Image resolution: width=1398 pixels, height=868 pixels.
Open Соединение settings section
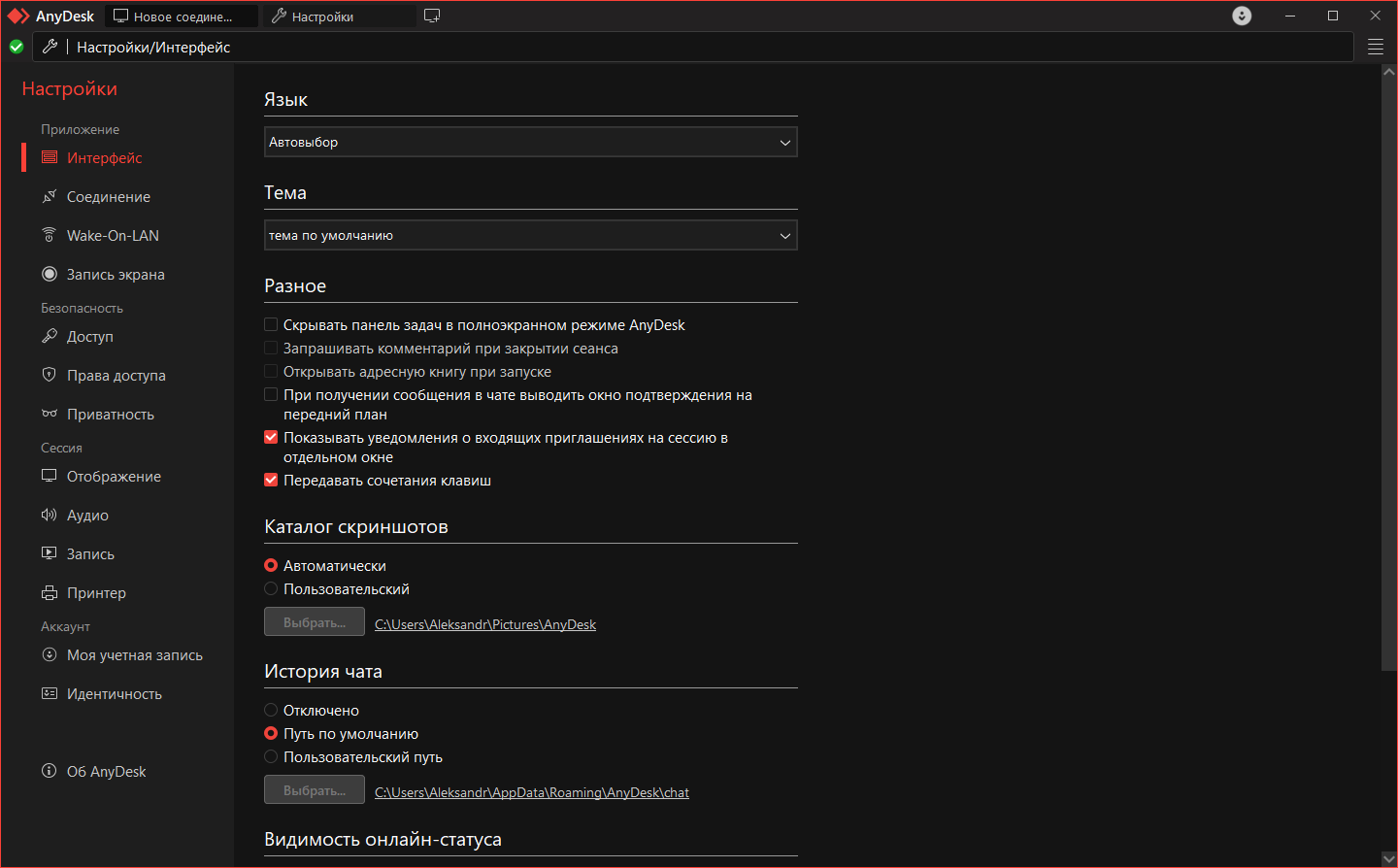(x=108, y=196)
